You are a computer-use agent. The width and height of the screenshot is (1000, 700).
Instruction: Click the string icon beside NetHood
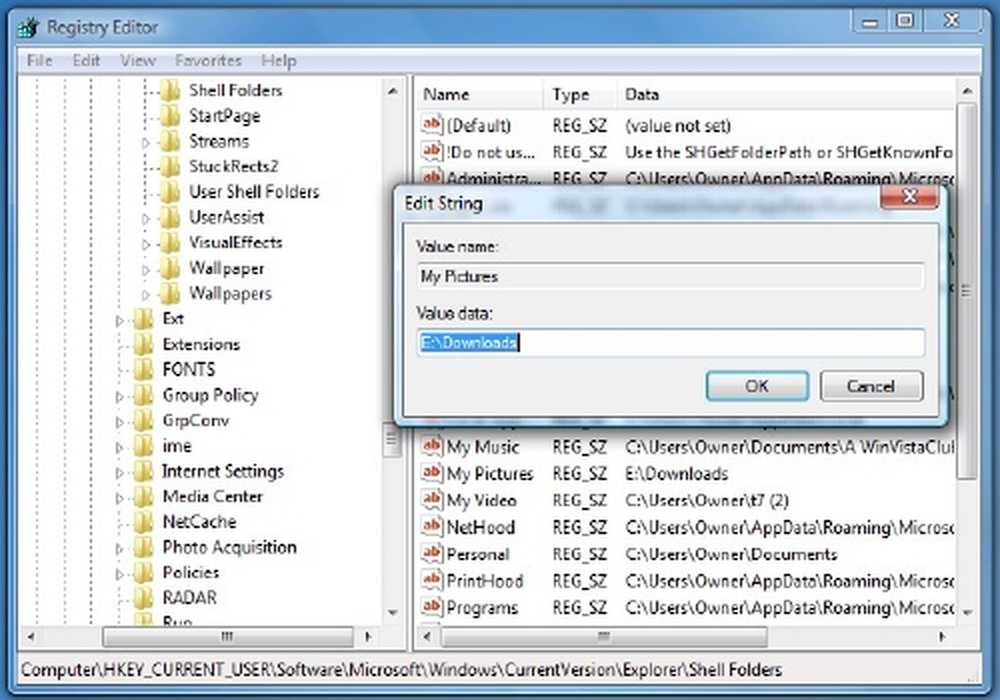(432, 527)
